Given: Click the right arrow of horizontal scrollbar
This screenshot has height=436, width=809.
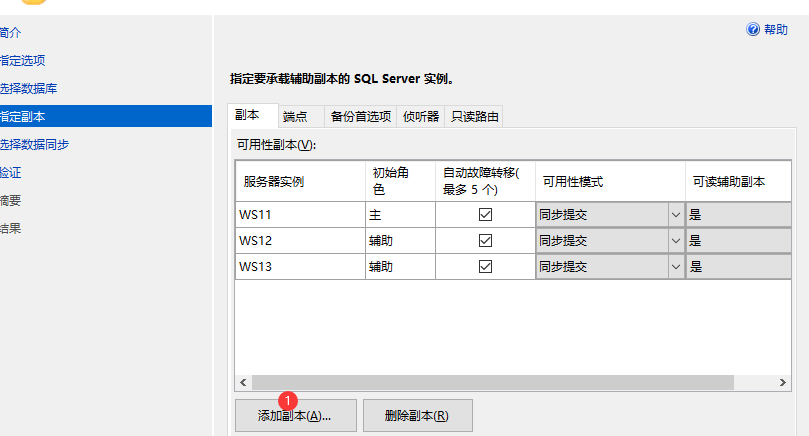Looking at the screenshot, I should pyautogui.click(x=783, y=382).
